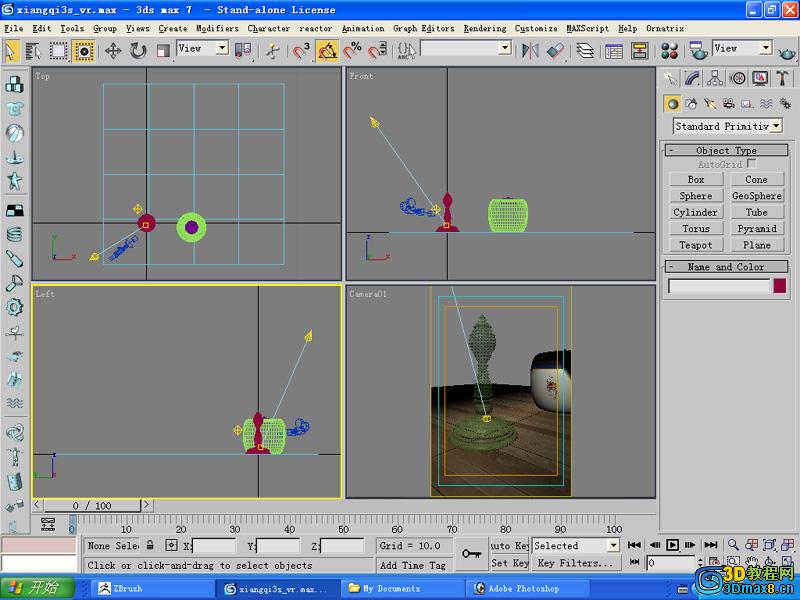The image size is (800, 600).
Task: Open the Modify panel tab
Action: [x=692, y=78]
